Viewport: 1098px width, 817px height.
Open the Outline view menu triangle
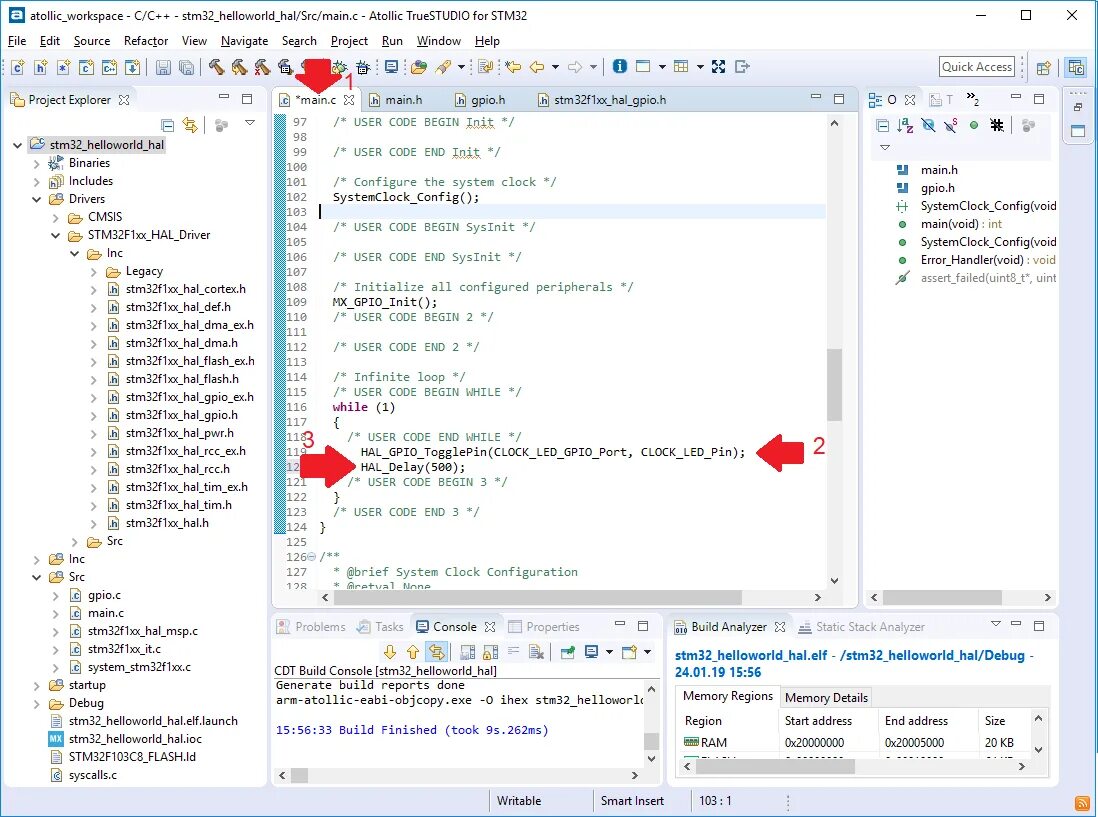pyautogui.click(x=885, y=148)
